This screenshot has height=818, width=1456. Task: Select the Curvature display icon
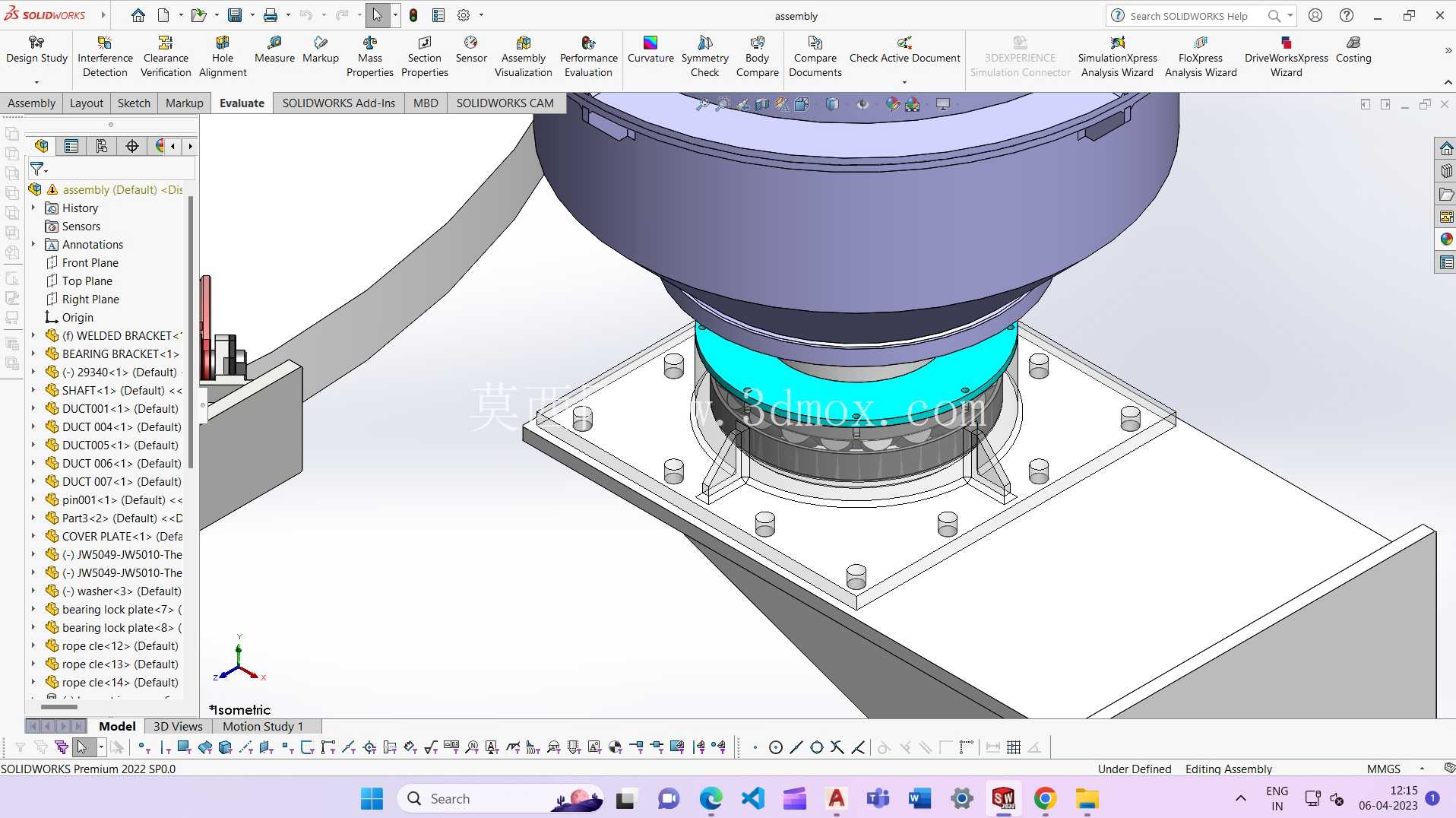[x=650, y=50]
